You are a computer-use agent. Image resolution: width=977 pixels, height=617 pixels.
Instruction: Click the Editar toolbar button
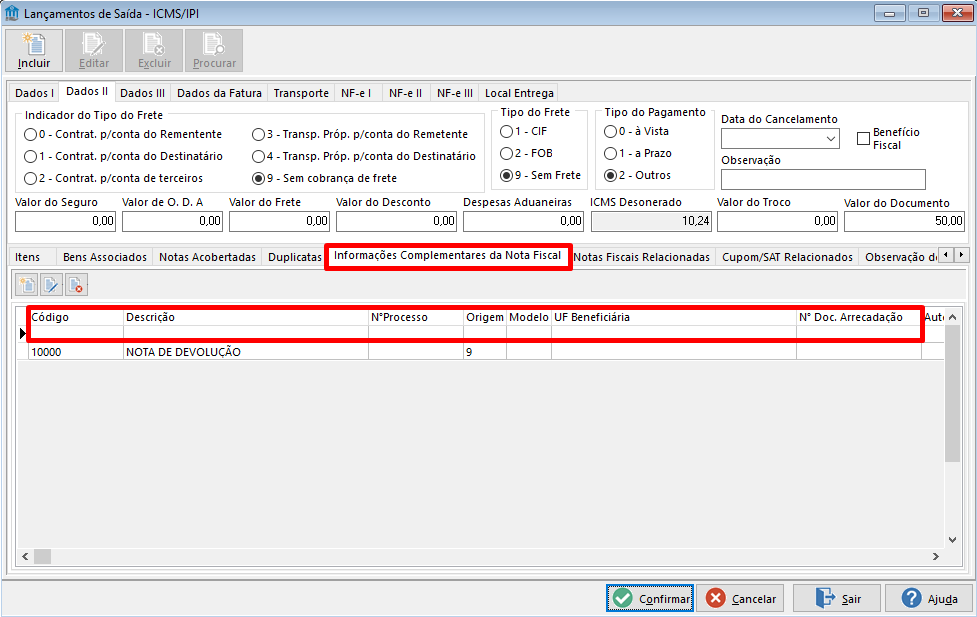[93, 50]
